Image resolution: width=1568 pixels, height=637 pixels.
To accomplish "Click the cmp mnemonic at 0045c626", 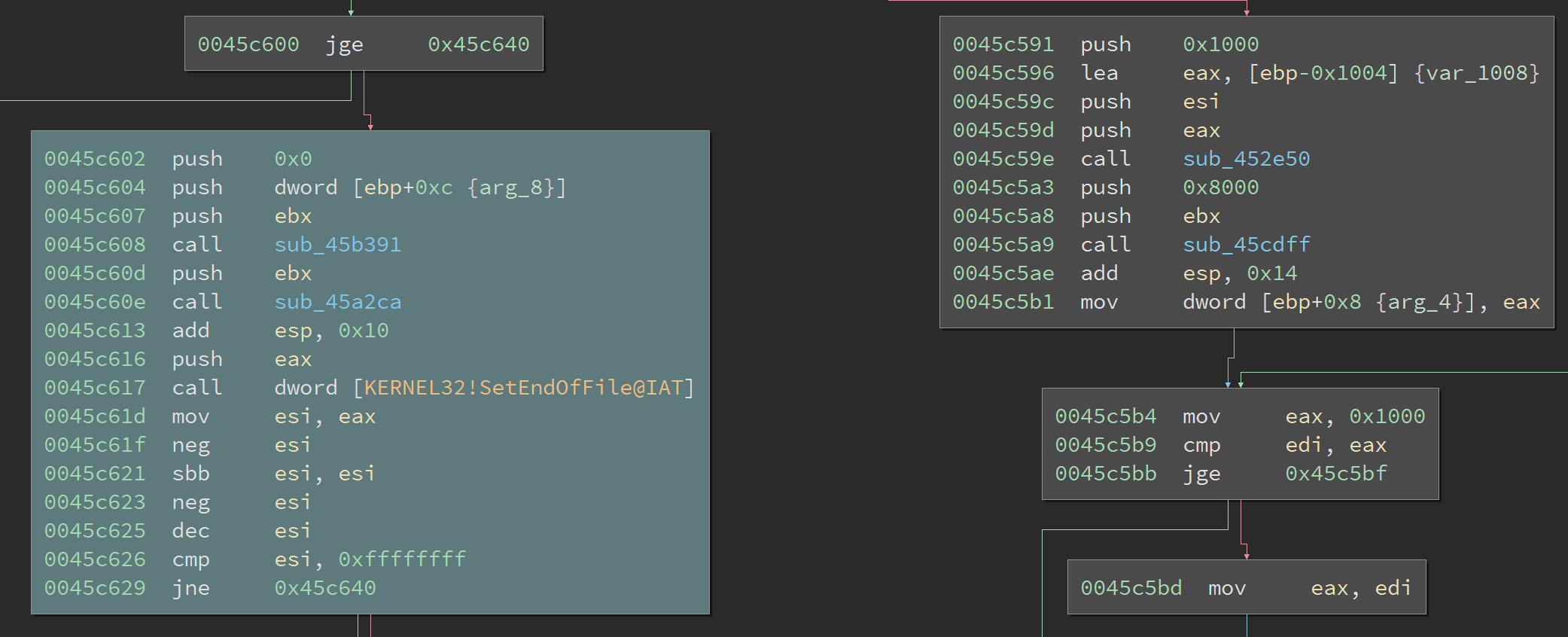I will 191,559.
